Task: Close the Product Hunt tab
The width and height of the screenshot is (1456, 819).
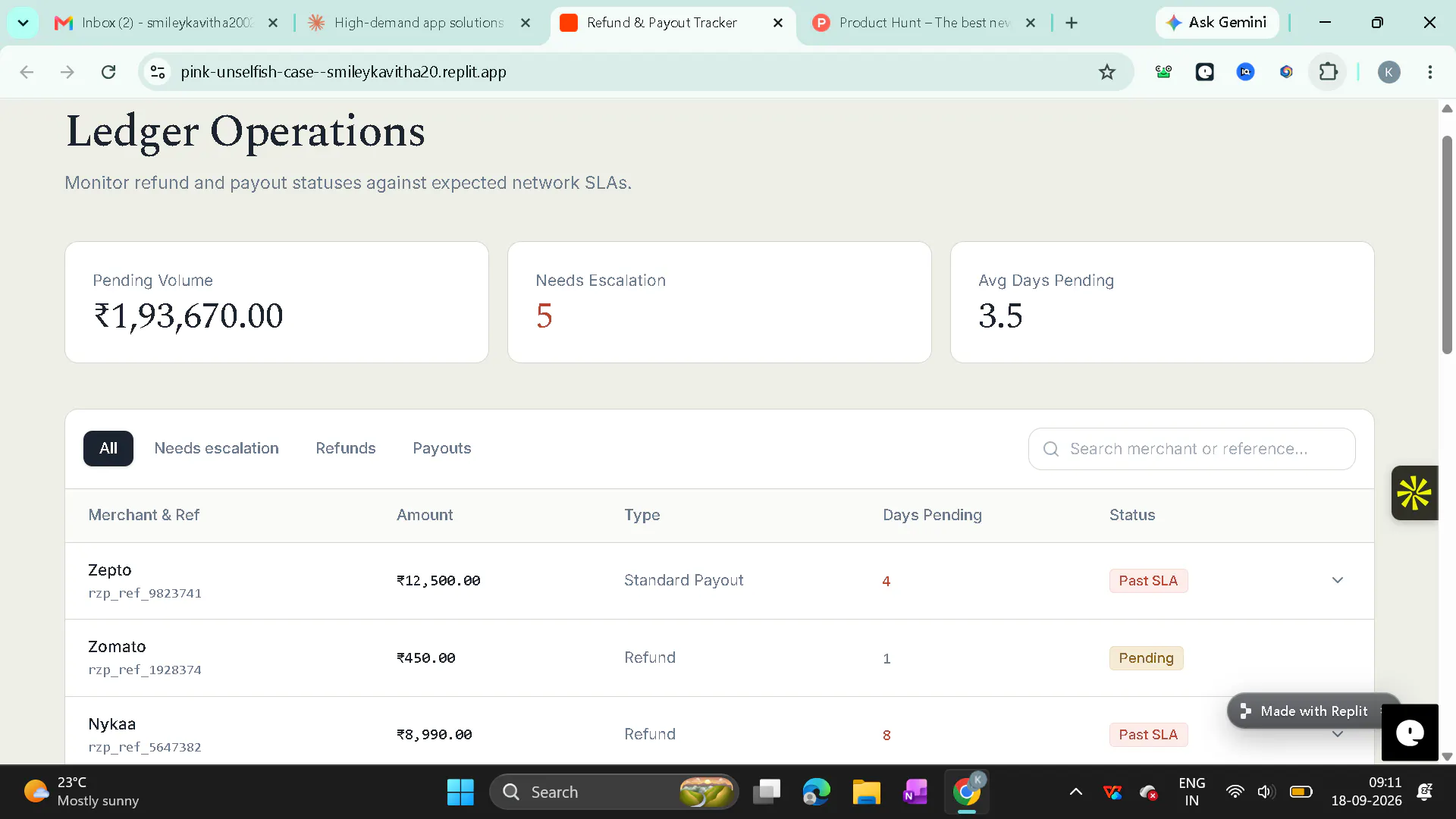Action: [x=1031, y=23]
